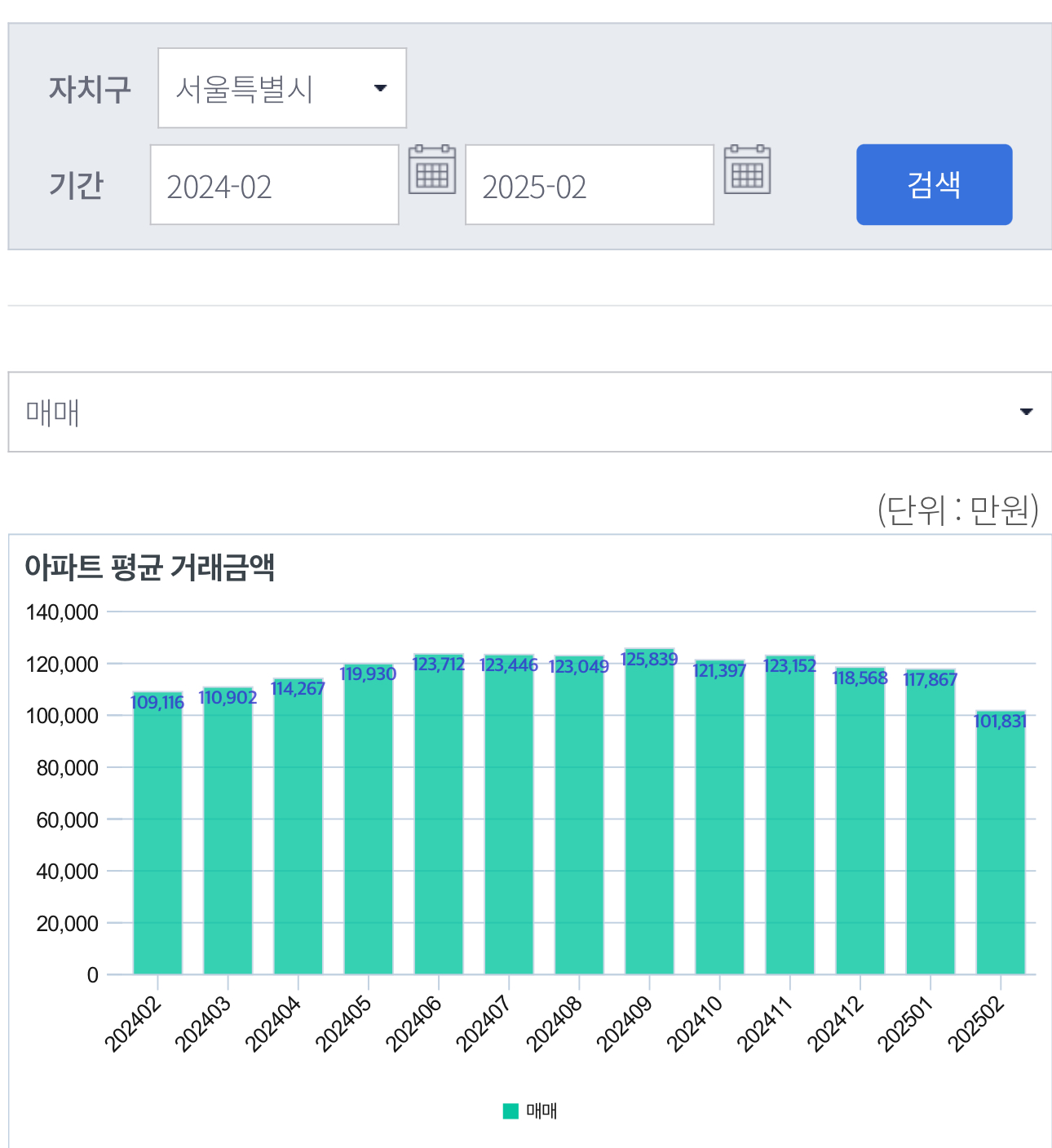The height and width of the screenshot is (1148, 1052).
Task: Open the start date calendar picker
Action: [x=432, y=170]
